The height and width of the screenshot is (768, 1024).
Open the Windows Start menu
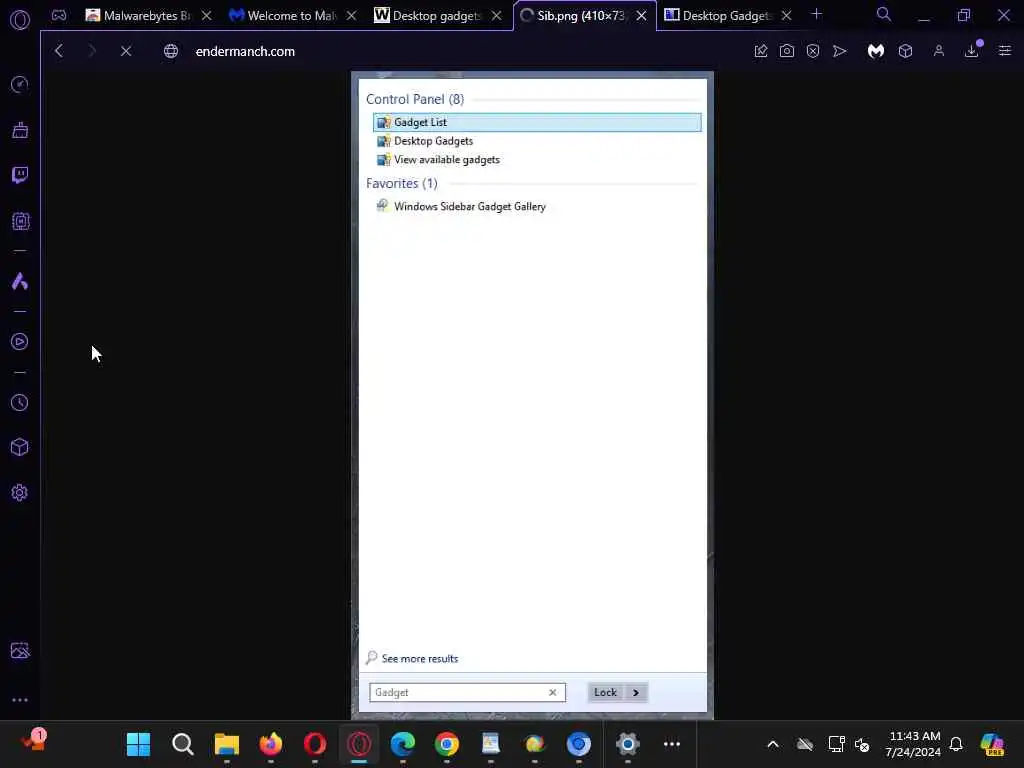138,744
